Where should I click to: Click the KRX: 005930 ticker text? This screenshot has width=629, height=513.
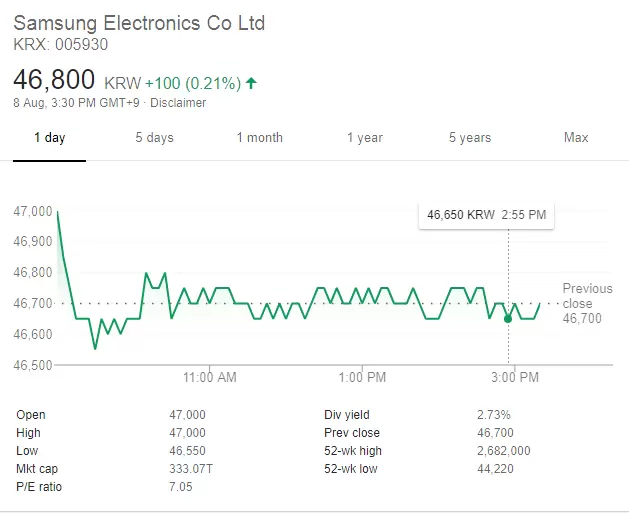point(61,44)
